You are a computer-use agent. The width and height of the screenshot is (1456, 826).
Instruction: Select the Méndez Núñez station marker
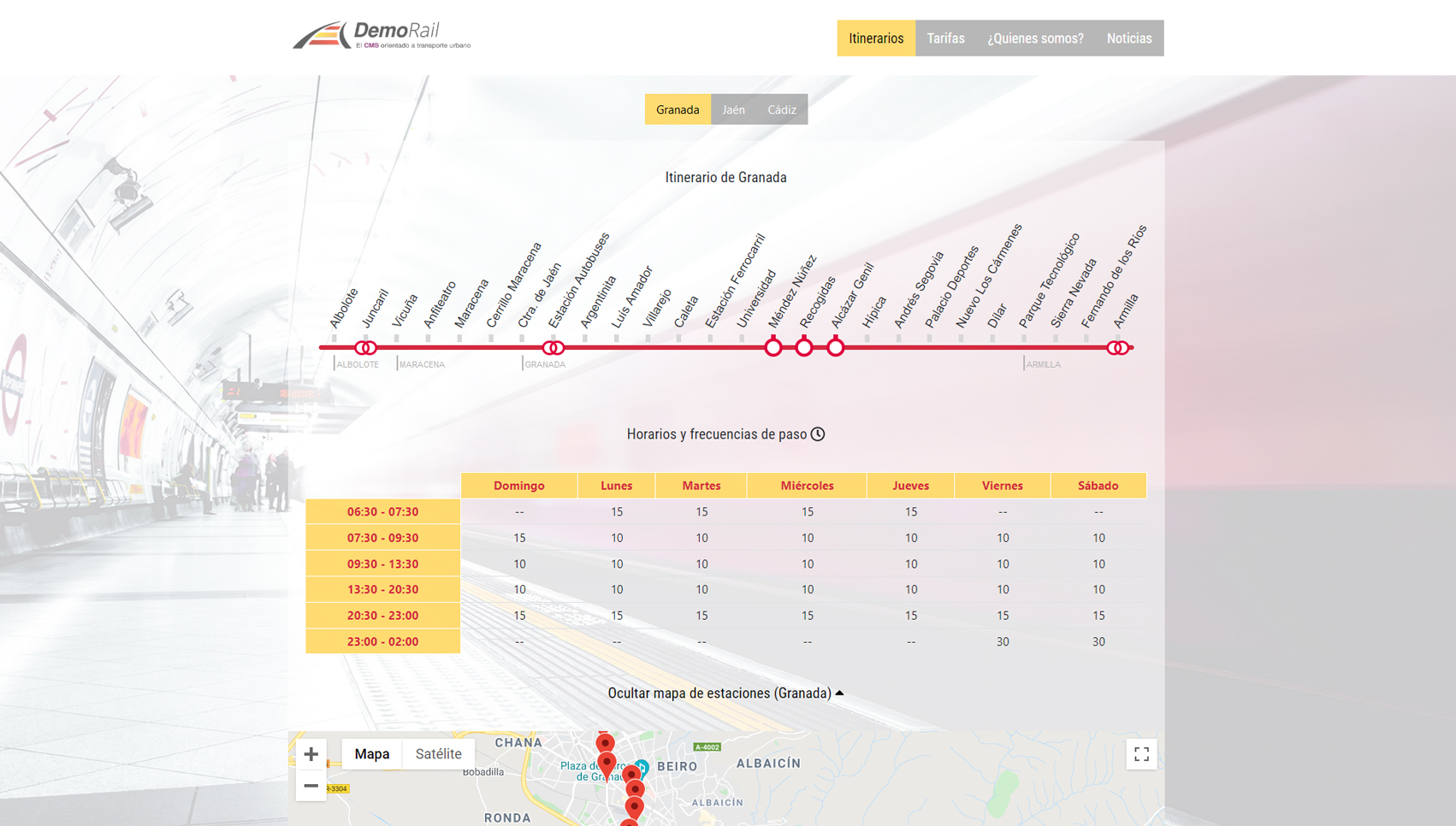pos(772,346)
